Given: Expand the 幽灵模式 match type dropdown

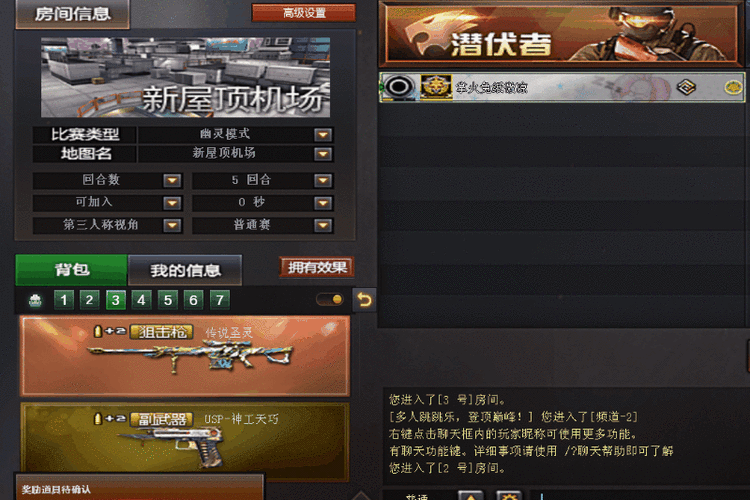Looking at the screenshot, I should click(323, 135).
